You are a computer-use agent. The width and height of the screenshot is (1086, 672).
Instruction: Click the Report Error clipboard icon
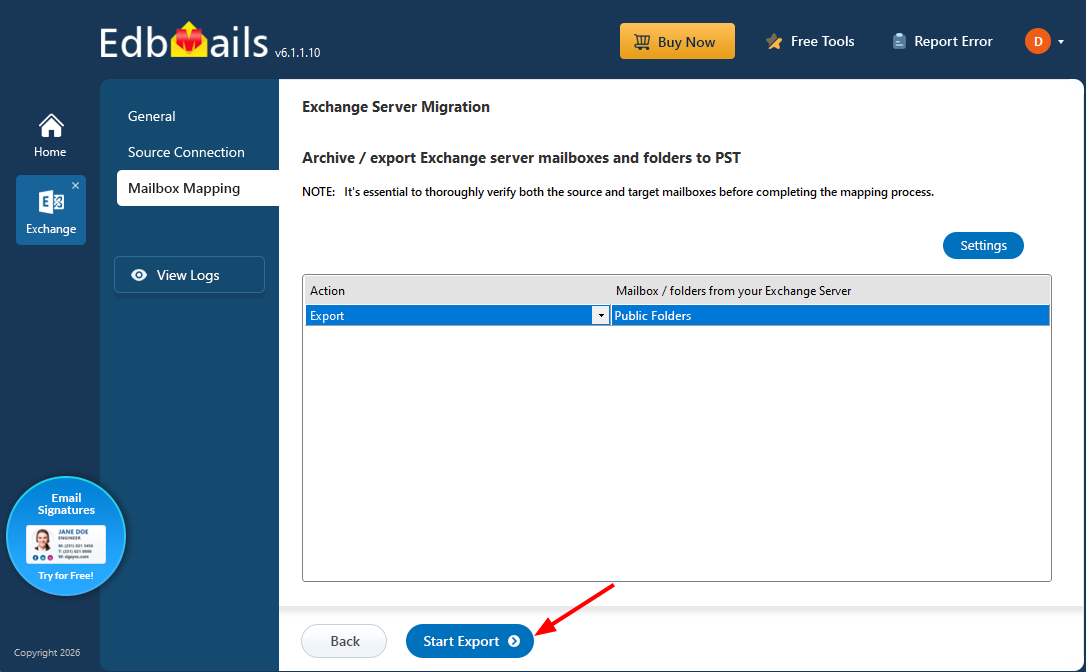899,42
